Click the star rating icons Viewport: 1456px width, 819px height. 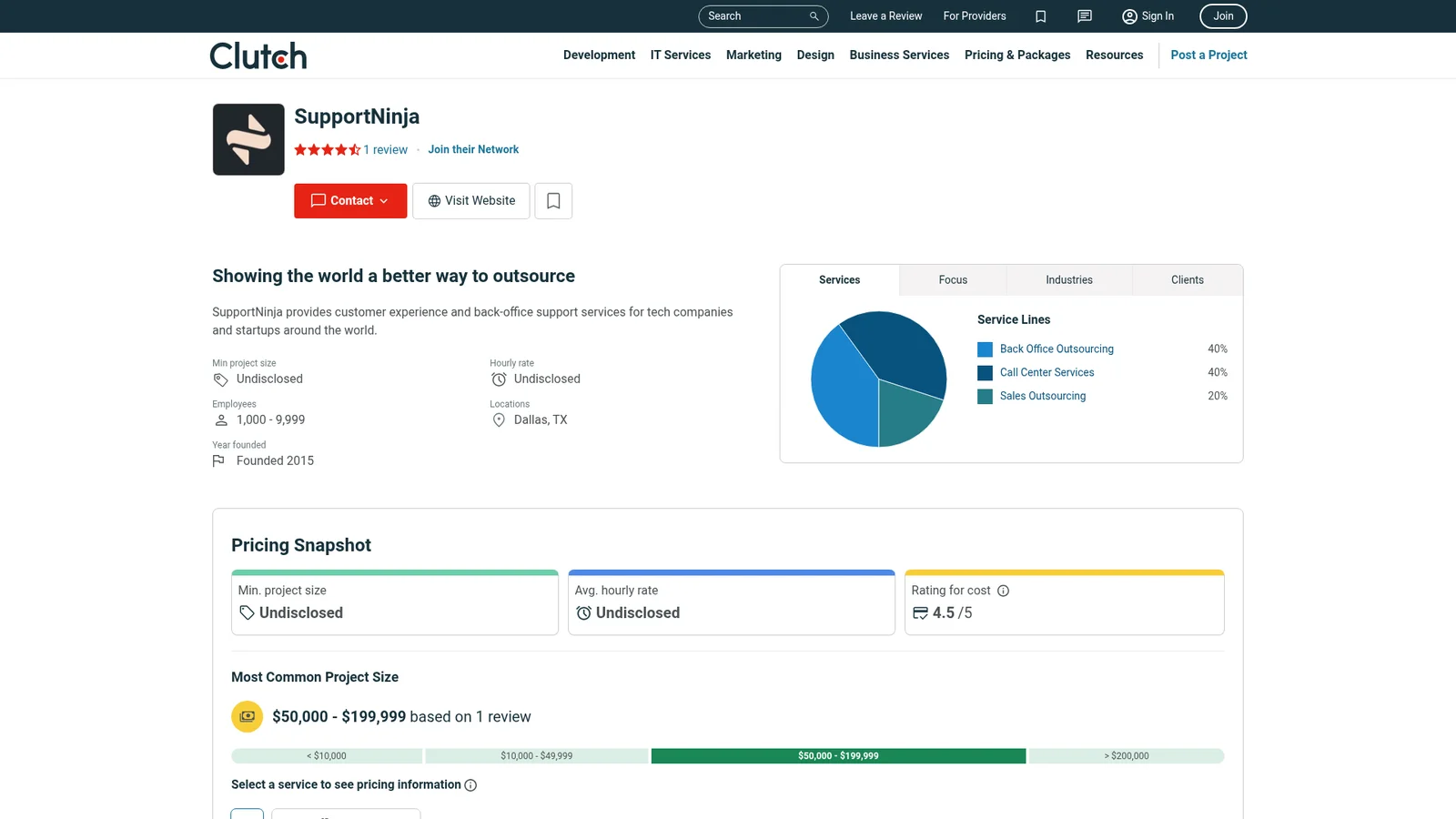(x=328, y=150)
